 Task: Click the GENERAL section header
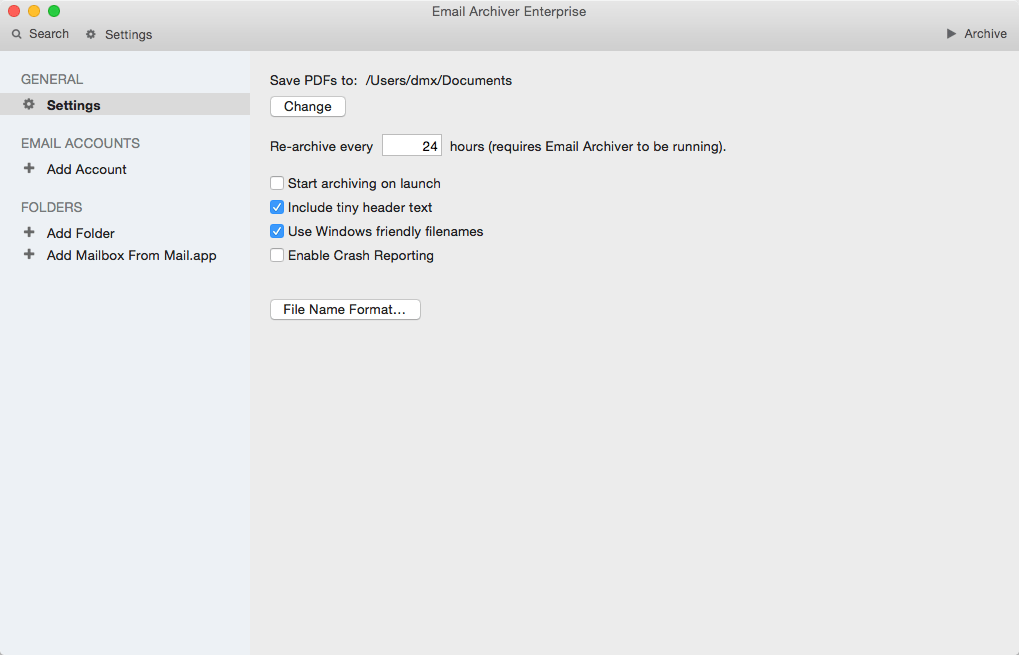tap(52, 79)
